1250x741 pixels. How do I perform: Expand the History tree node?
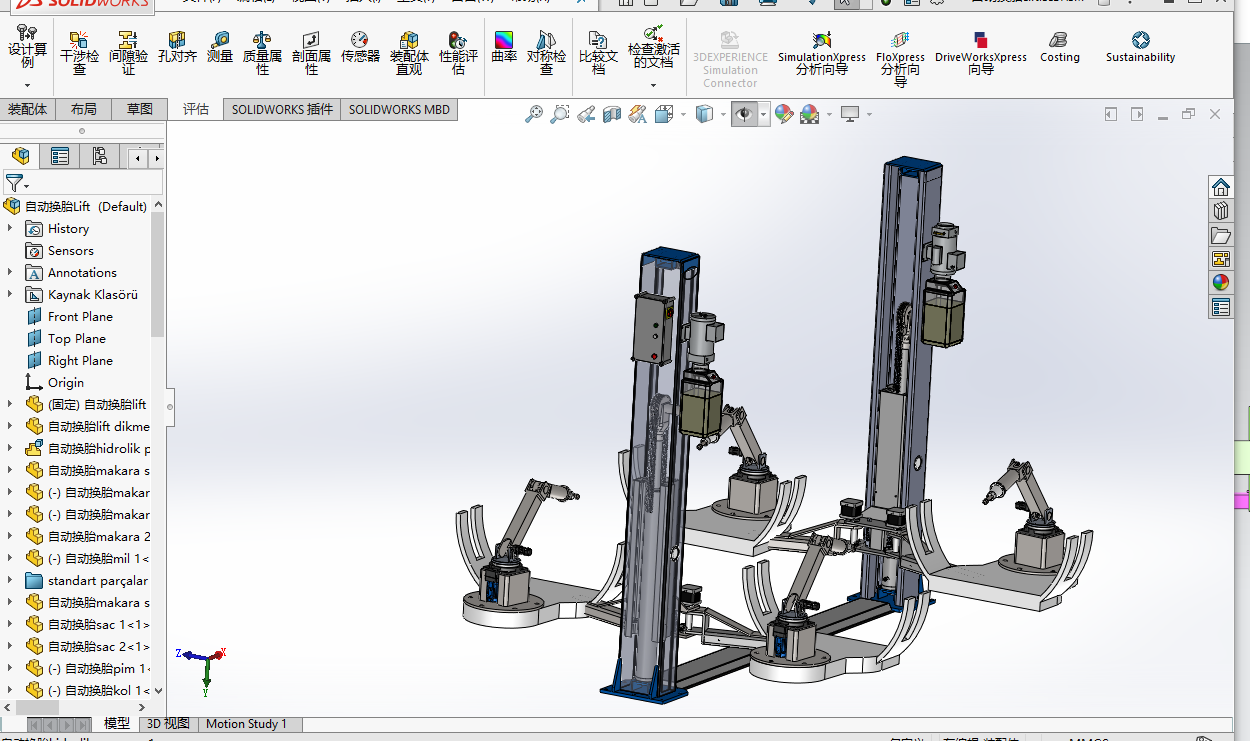10,228
